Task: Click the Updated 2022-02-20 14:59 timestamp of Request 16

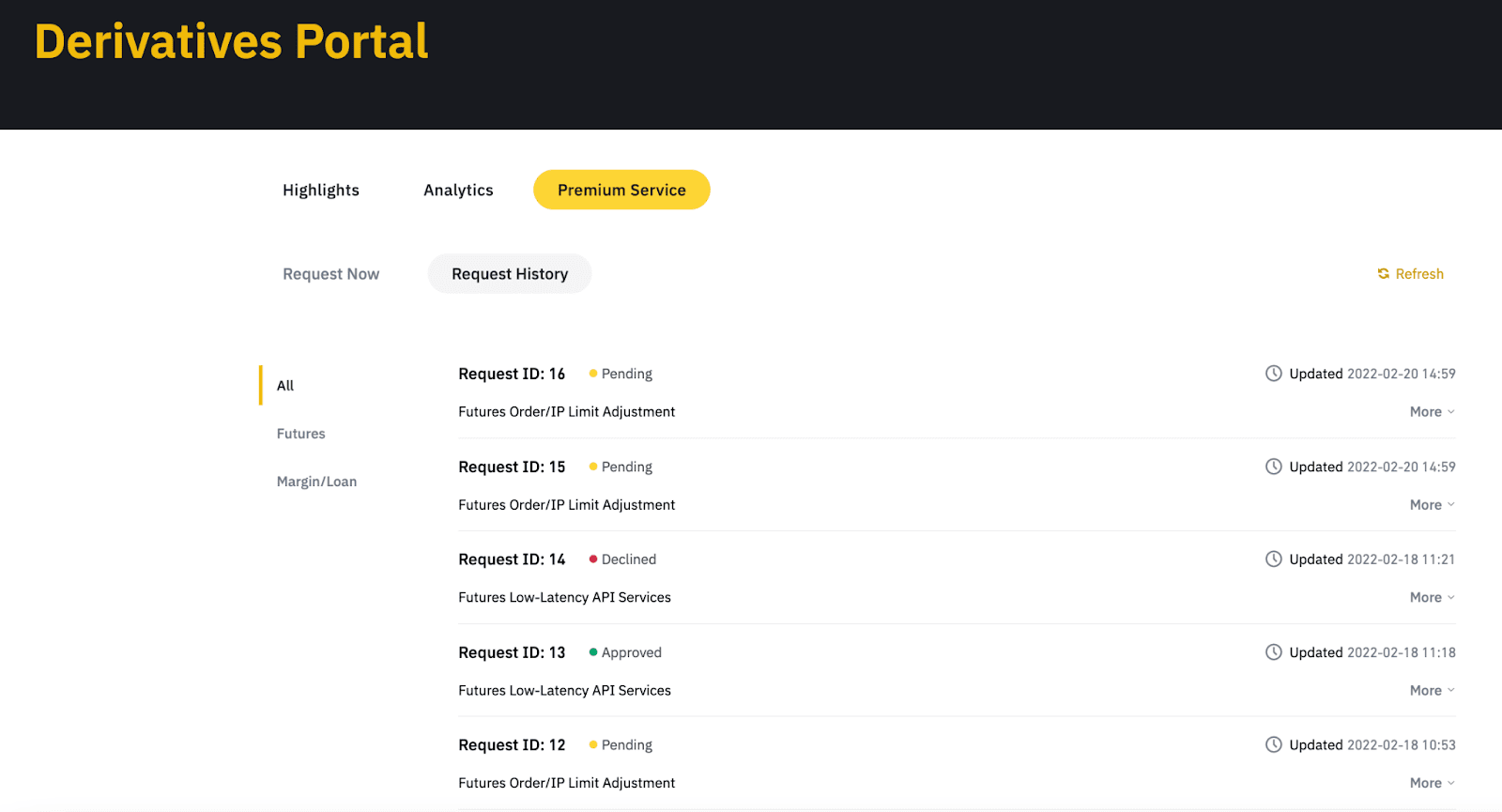Action: click(1372, 374)
